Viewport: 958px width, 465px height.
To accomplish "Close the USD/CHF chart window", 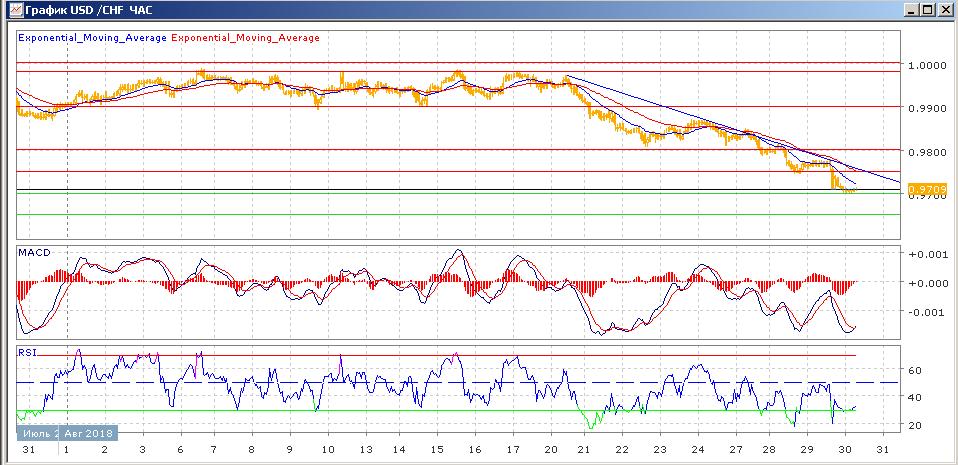I will coord(945,9).
